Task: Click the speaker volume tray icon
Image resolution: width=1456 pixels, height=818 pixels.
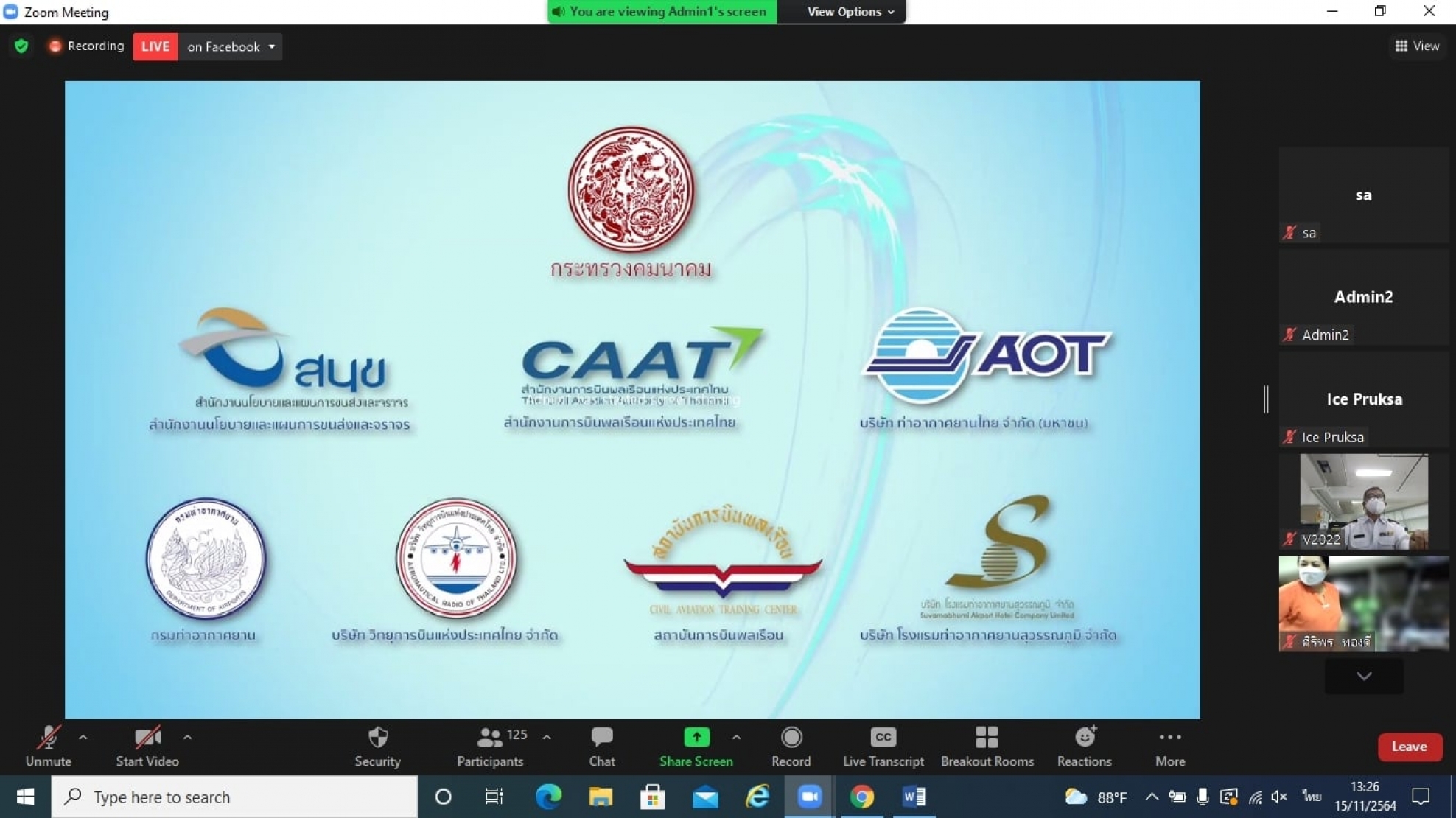Action: click(1279, 797)
